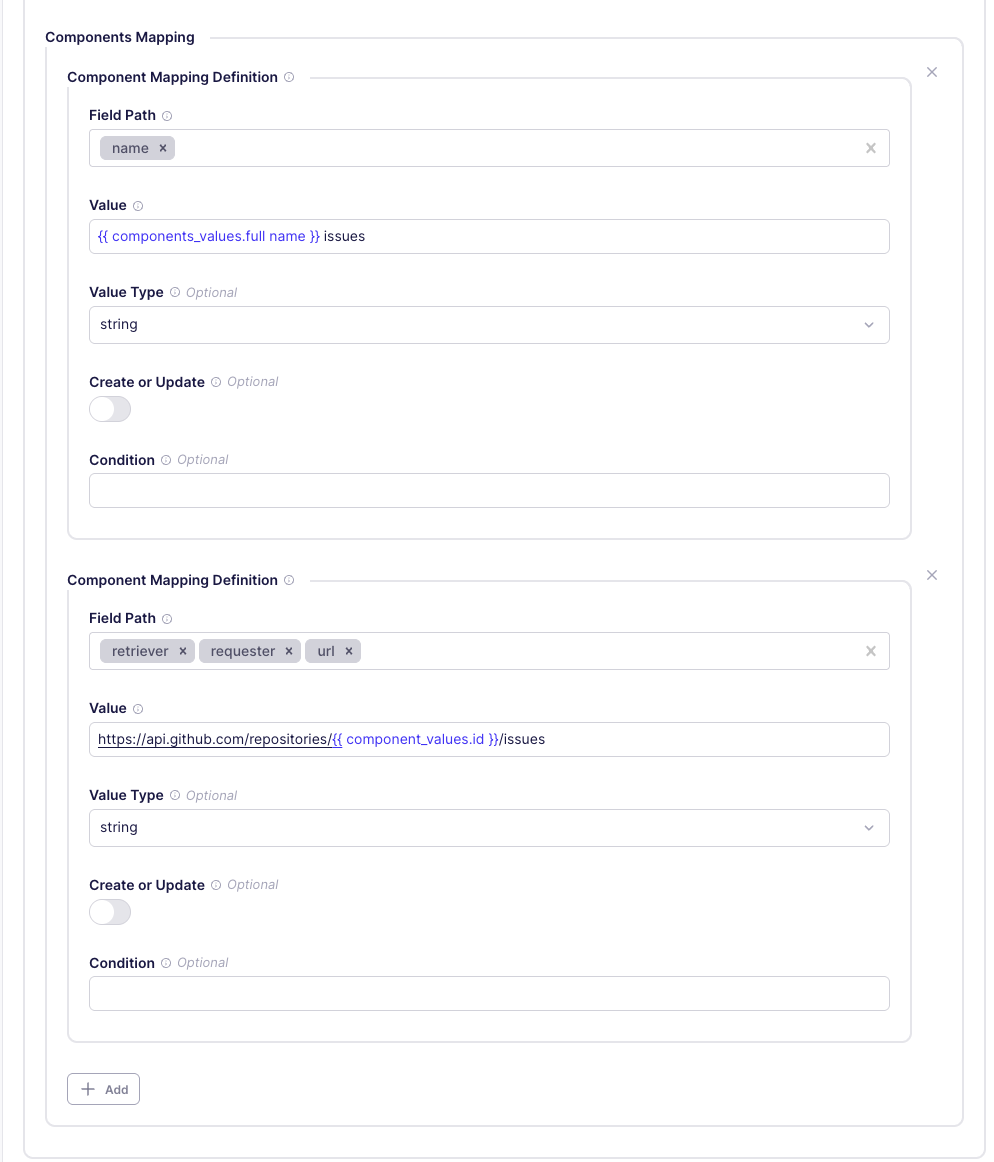Enable Create or Update in the second mapping definition
This screenshot has width=994, height=1162.
click(109, 912)
